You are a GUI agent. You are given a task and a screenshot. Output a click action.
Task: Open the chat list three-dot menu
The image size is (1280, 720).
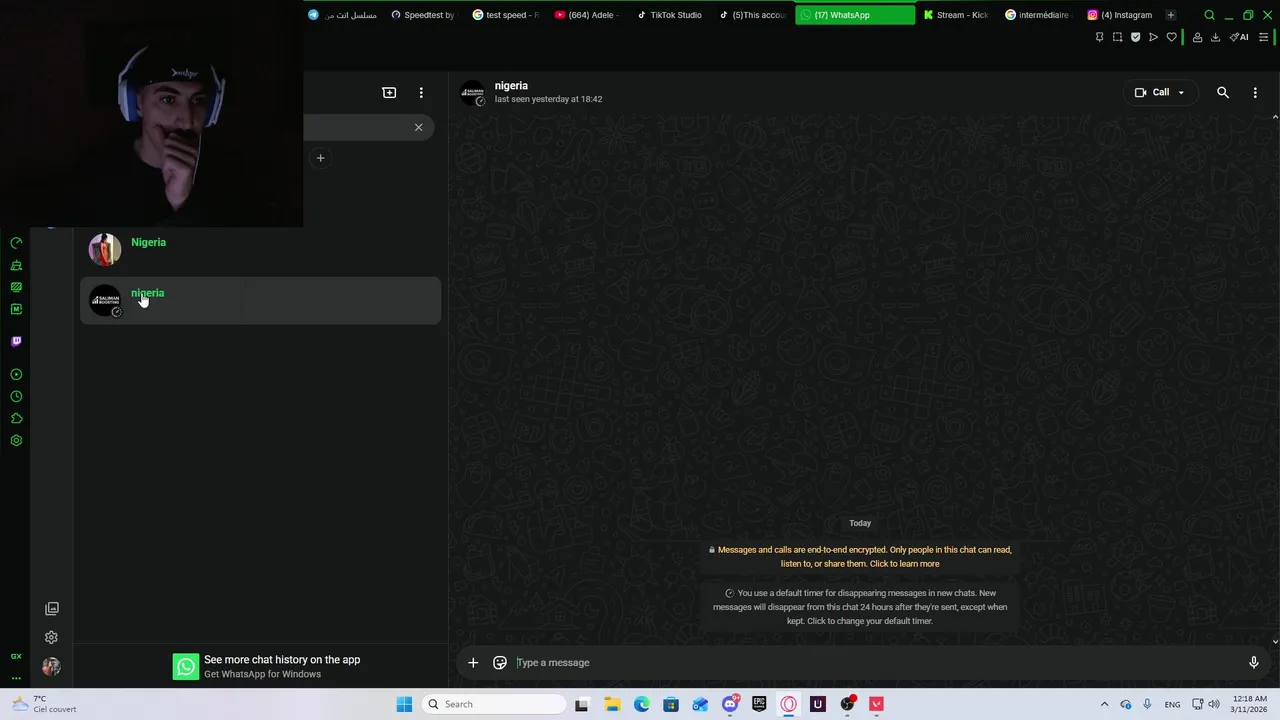tap(421, 92)
